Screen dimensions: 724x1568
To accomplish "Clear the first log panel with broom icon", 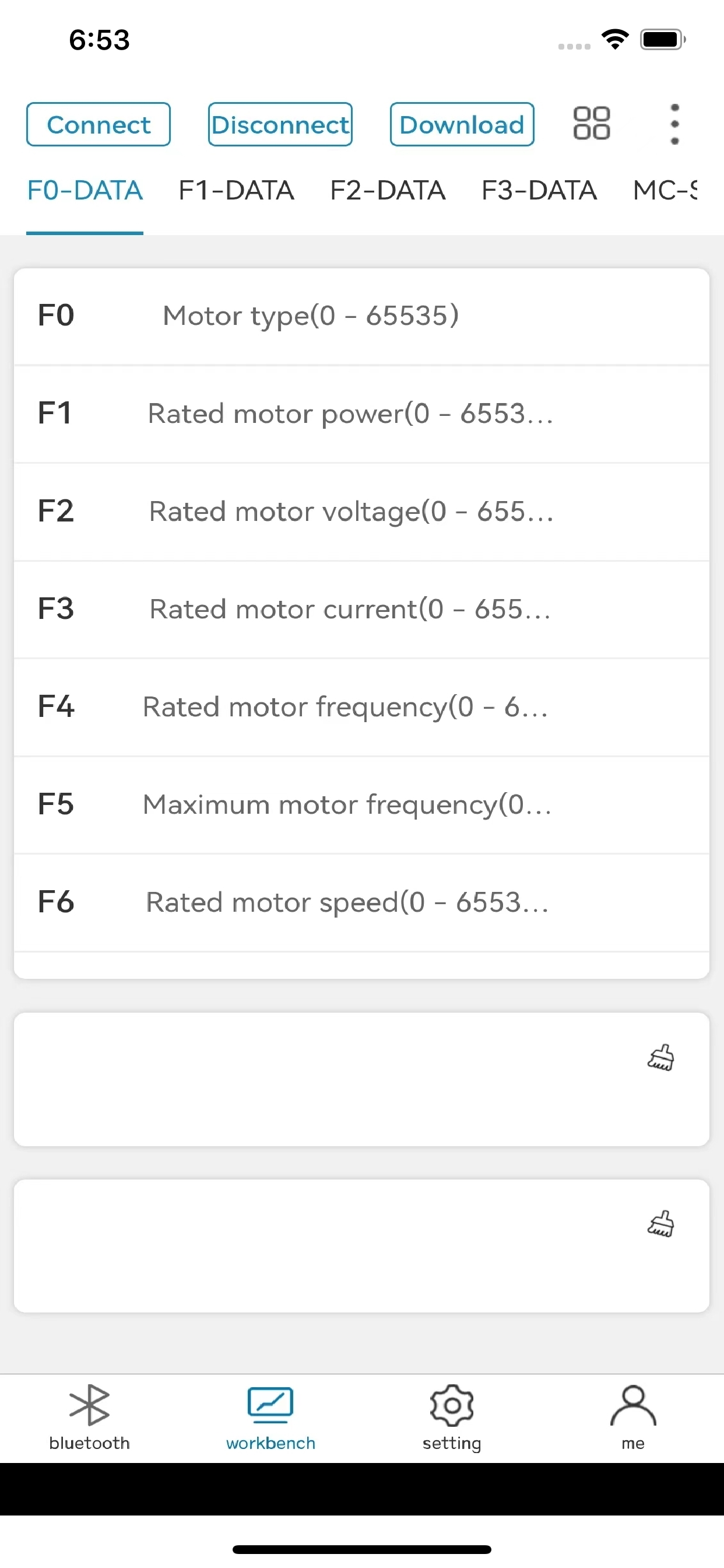I will click(x=660, y=1058).
